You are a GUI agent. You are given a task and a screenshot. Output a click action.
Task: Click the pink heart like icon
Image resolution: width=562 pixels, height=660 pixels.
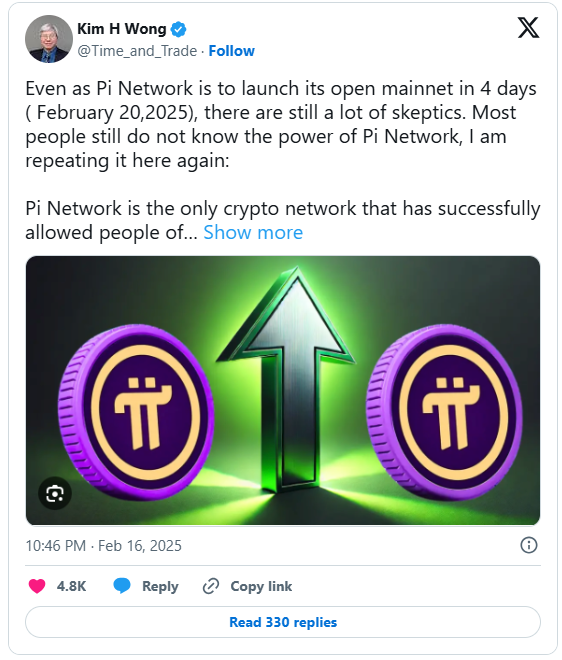coord(37,586)
